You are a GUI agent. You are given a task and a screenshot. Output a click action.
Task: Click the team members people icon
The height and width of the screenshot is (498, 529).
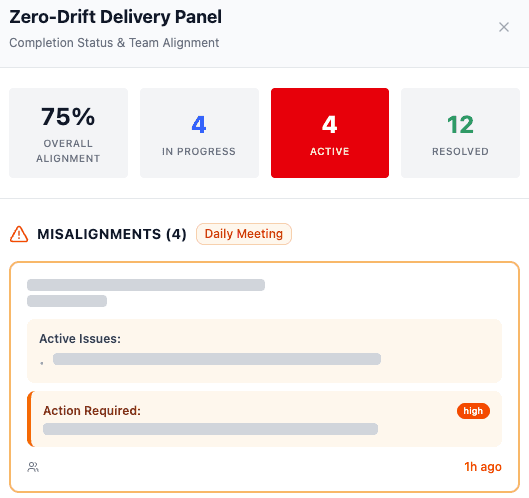[33, 467]
